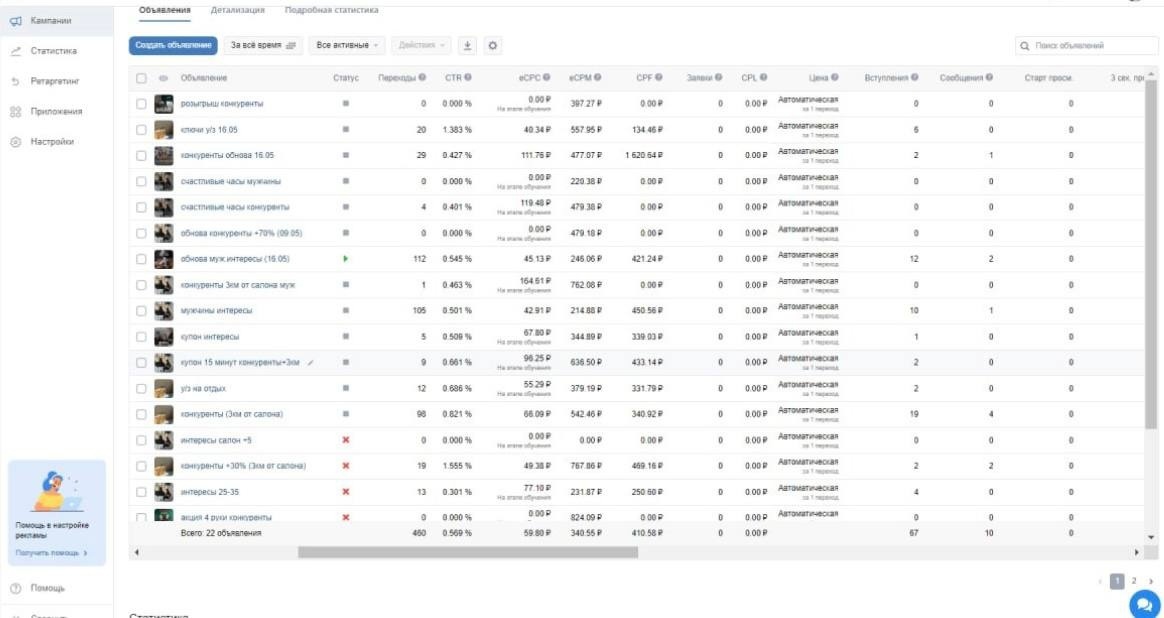1164x618 pixels.
Task: Open ad конкуренты +30% (3км от салона)
Action: click(x=243, y=466)
